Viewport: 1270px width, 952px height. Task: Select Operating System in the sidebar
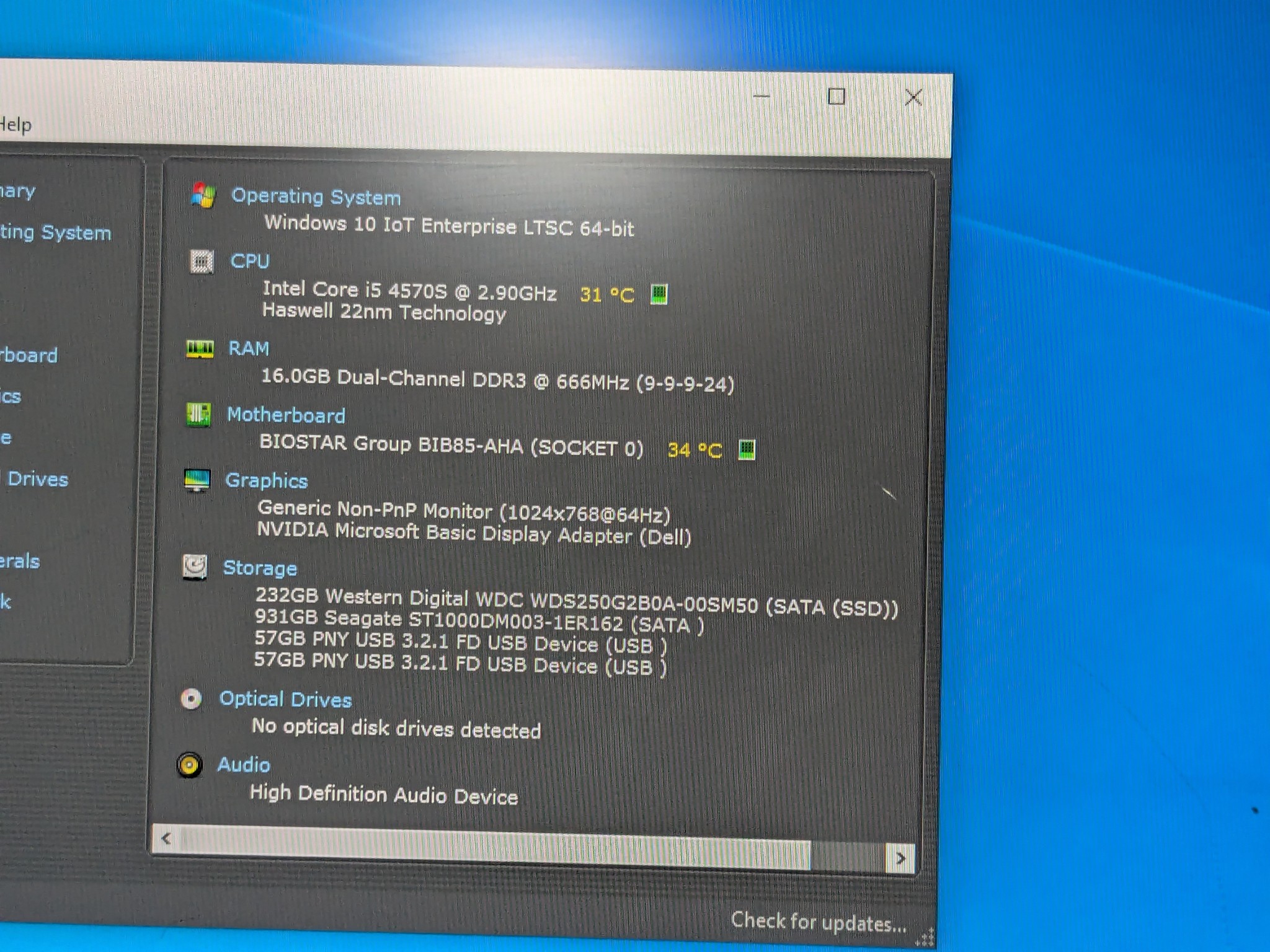55,232
